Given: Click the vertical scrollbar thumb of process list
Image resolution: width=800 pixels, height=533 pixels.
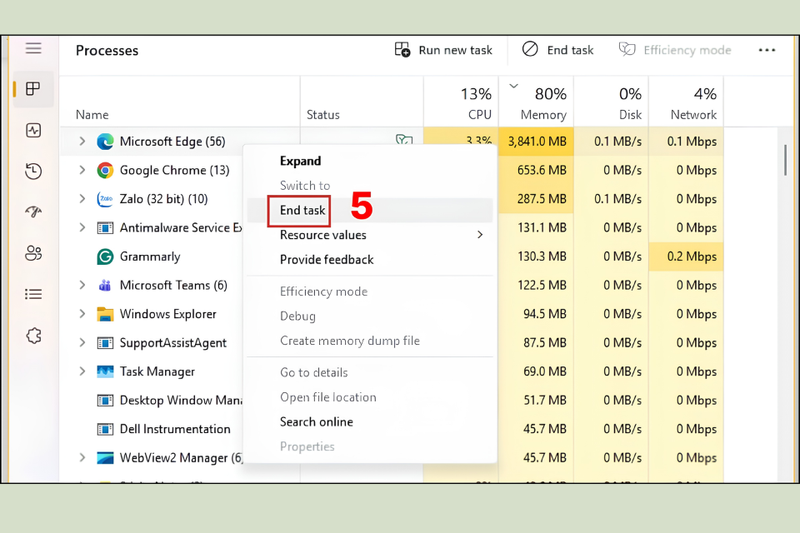Looking at the screenshot, I should coord(785,160).
